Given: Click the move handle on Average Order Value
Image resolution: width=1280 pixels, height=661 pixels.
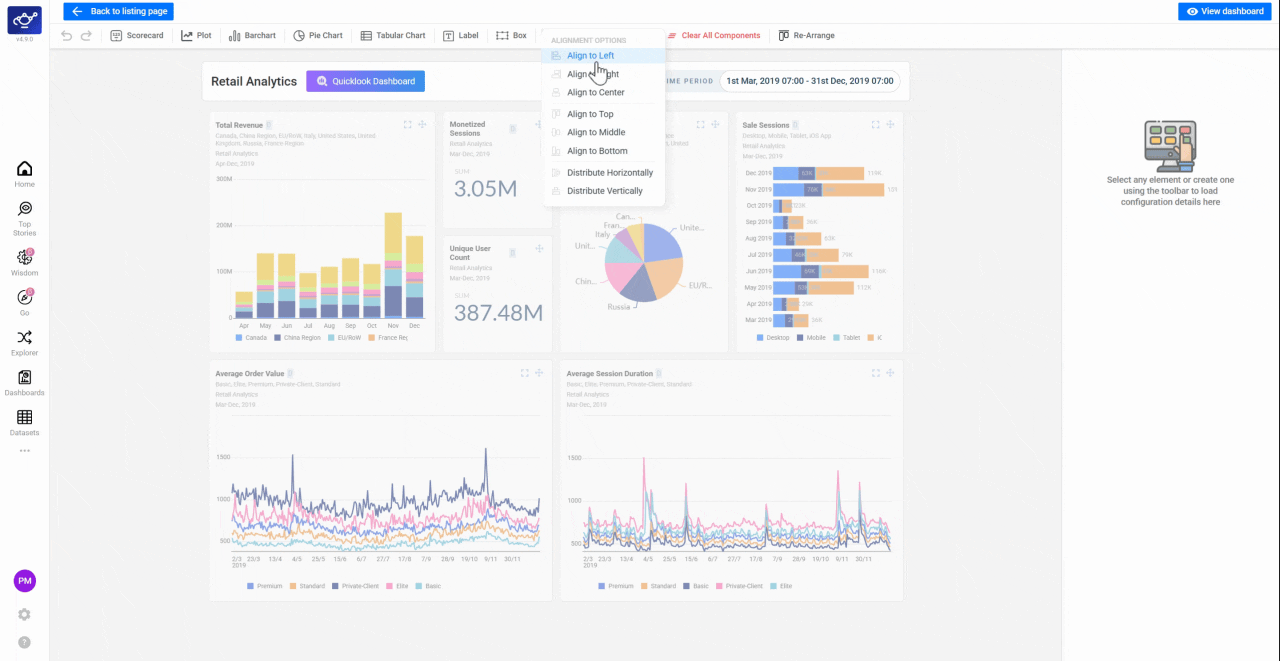Looking at the screenshot, I should click(539, 373).
